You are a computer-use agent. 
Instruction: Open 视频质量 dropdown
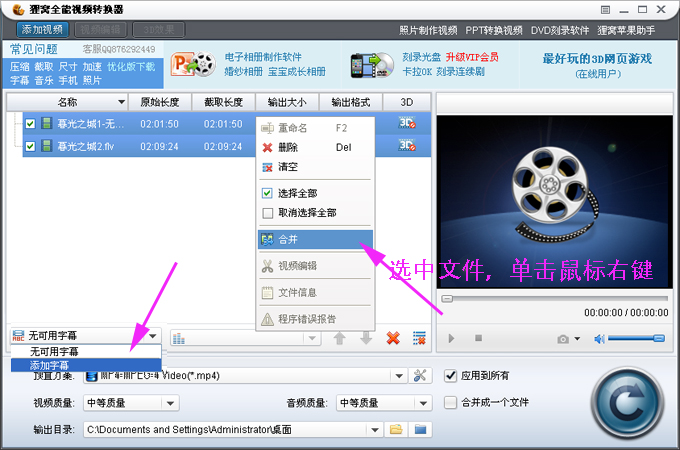[x=170, y=403]
